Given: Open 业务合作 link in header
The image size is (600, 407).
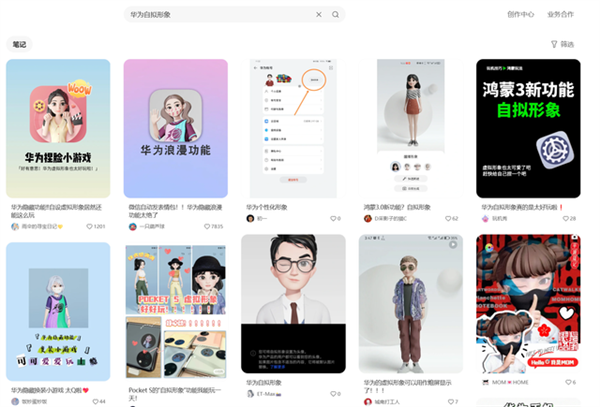Looking at the screenshot, I should coord(560,15).
